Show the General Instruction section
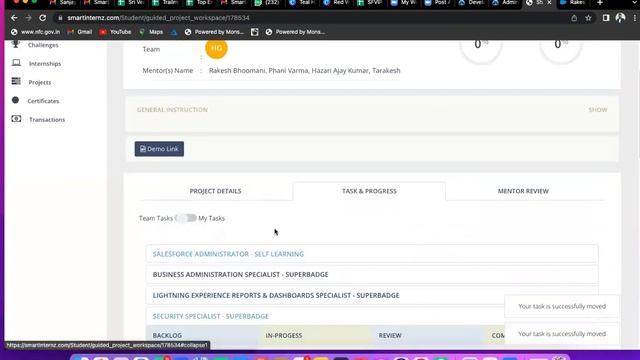 point(598,110)
